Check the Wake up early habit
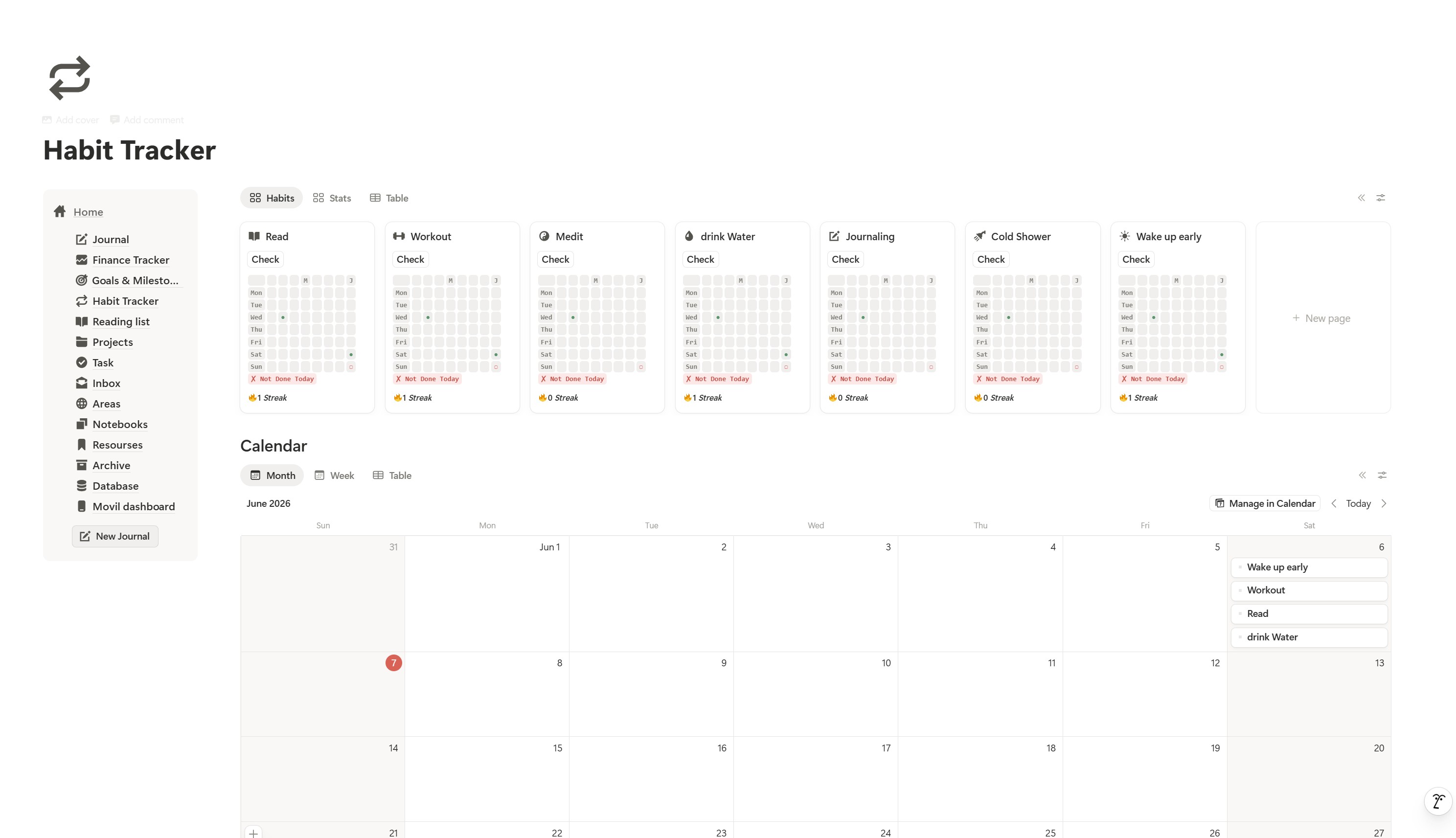The image size is (1456, 838). (x=1136, y=260)
